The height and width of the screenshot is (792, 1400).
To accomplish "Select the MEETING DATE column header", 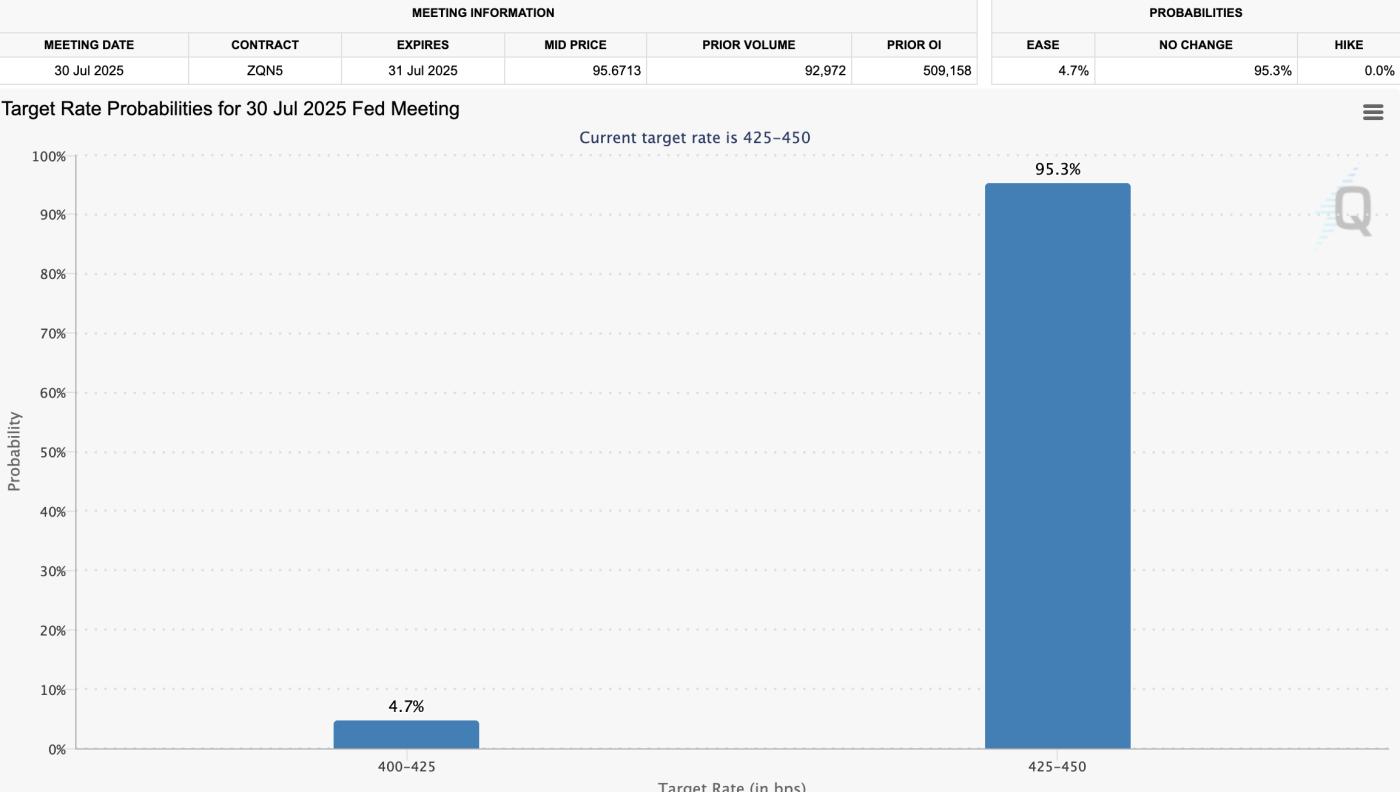I will click(x=88, y=44).
